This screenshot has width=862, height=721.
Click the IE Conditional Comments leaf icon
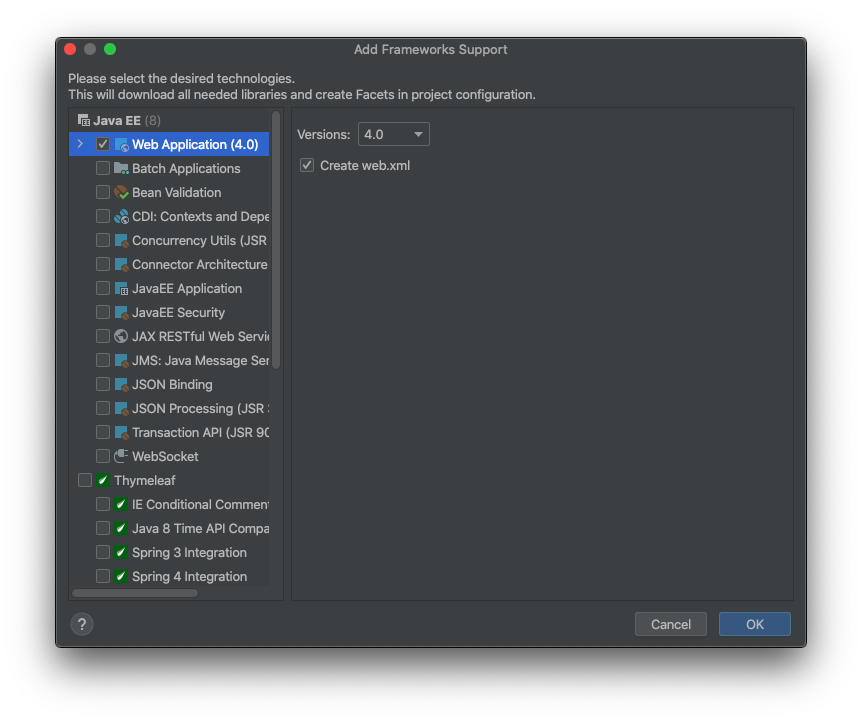coord(121,504)
